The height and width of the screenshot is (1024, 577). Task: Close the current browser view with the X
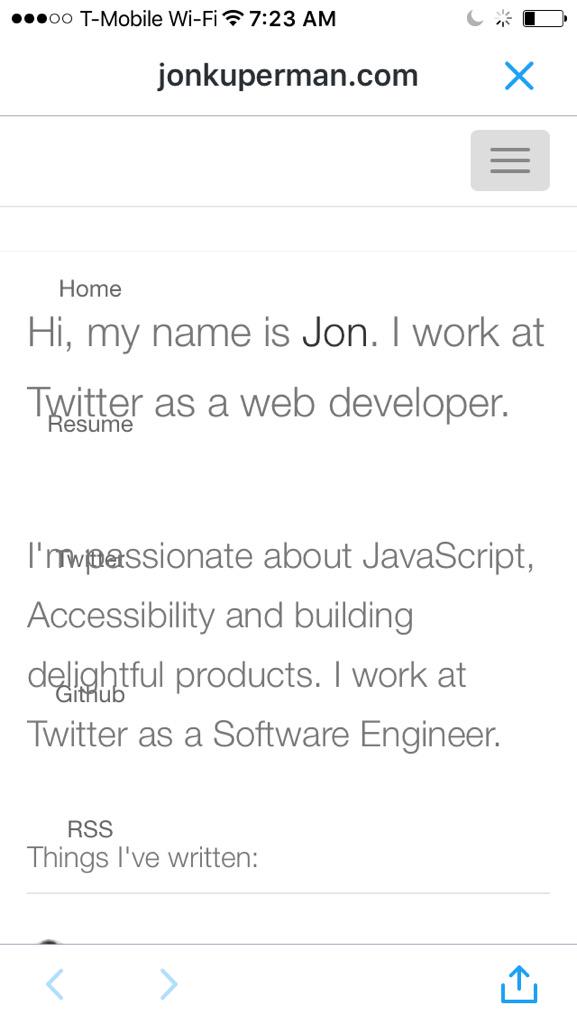(x=519, y=75)
